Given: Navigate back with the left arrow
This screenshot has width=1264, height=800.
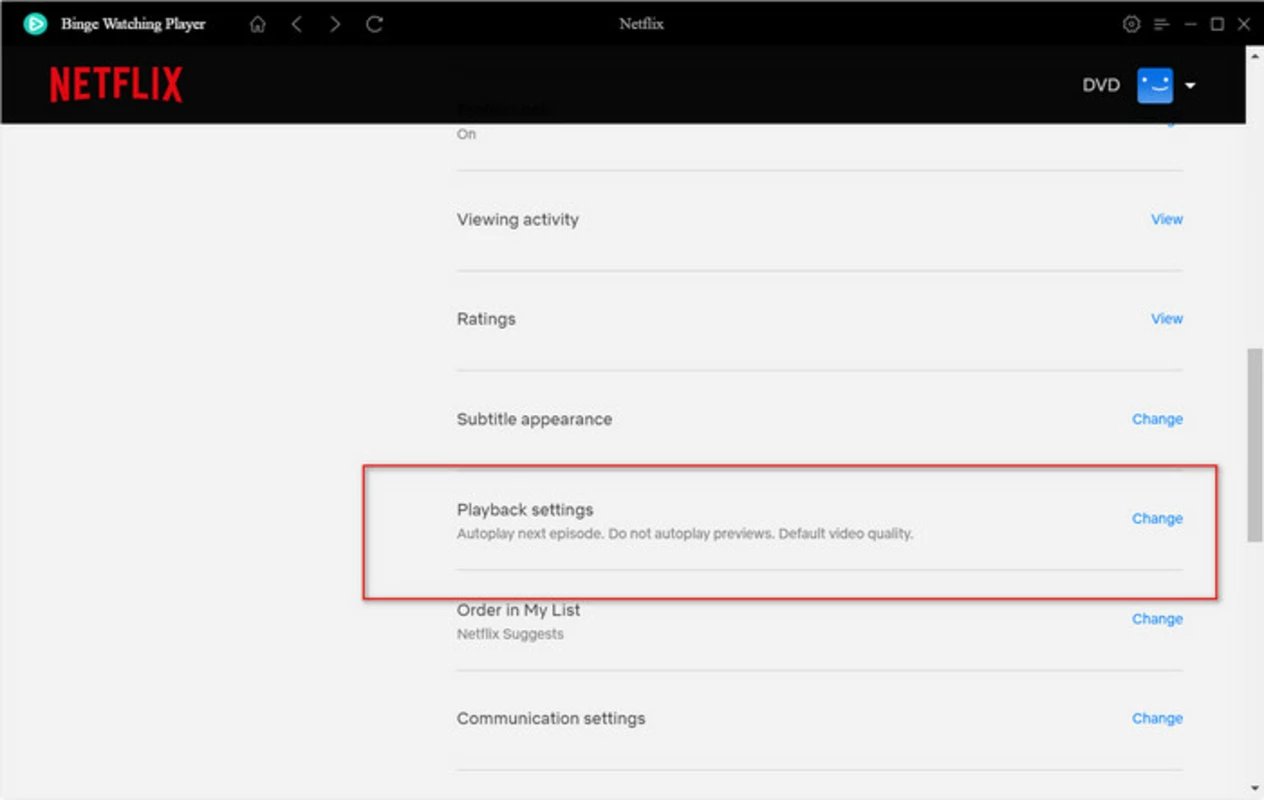Looking at the screenshot, I should coord(296,24).
